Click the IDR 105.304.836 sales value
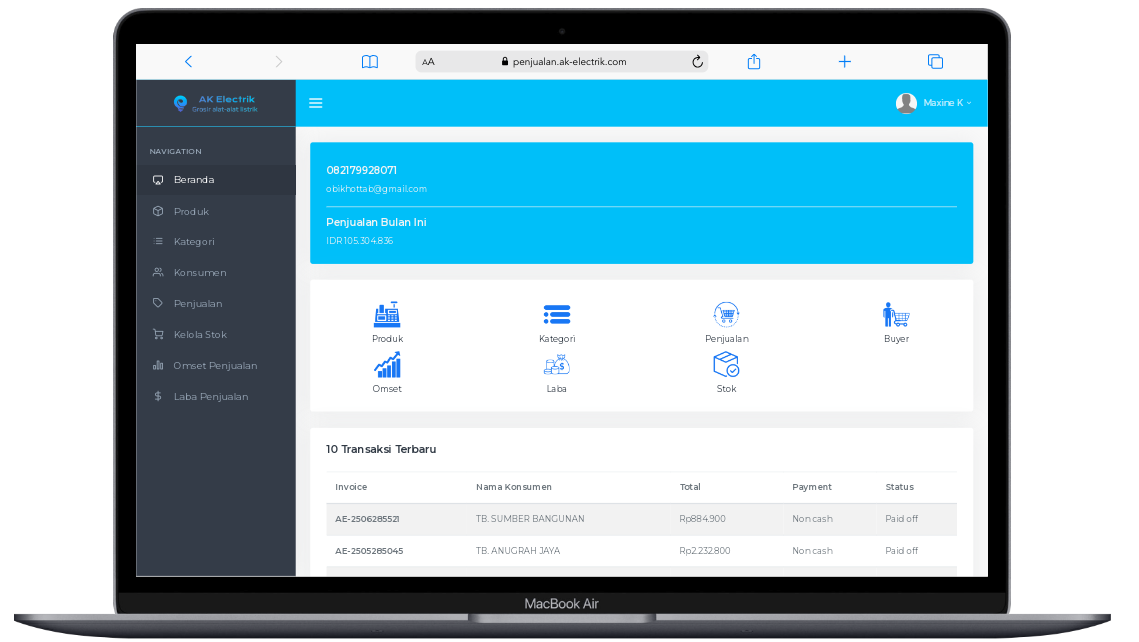This screenshot has height=642, width=1139. coord(360,241)
